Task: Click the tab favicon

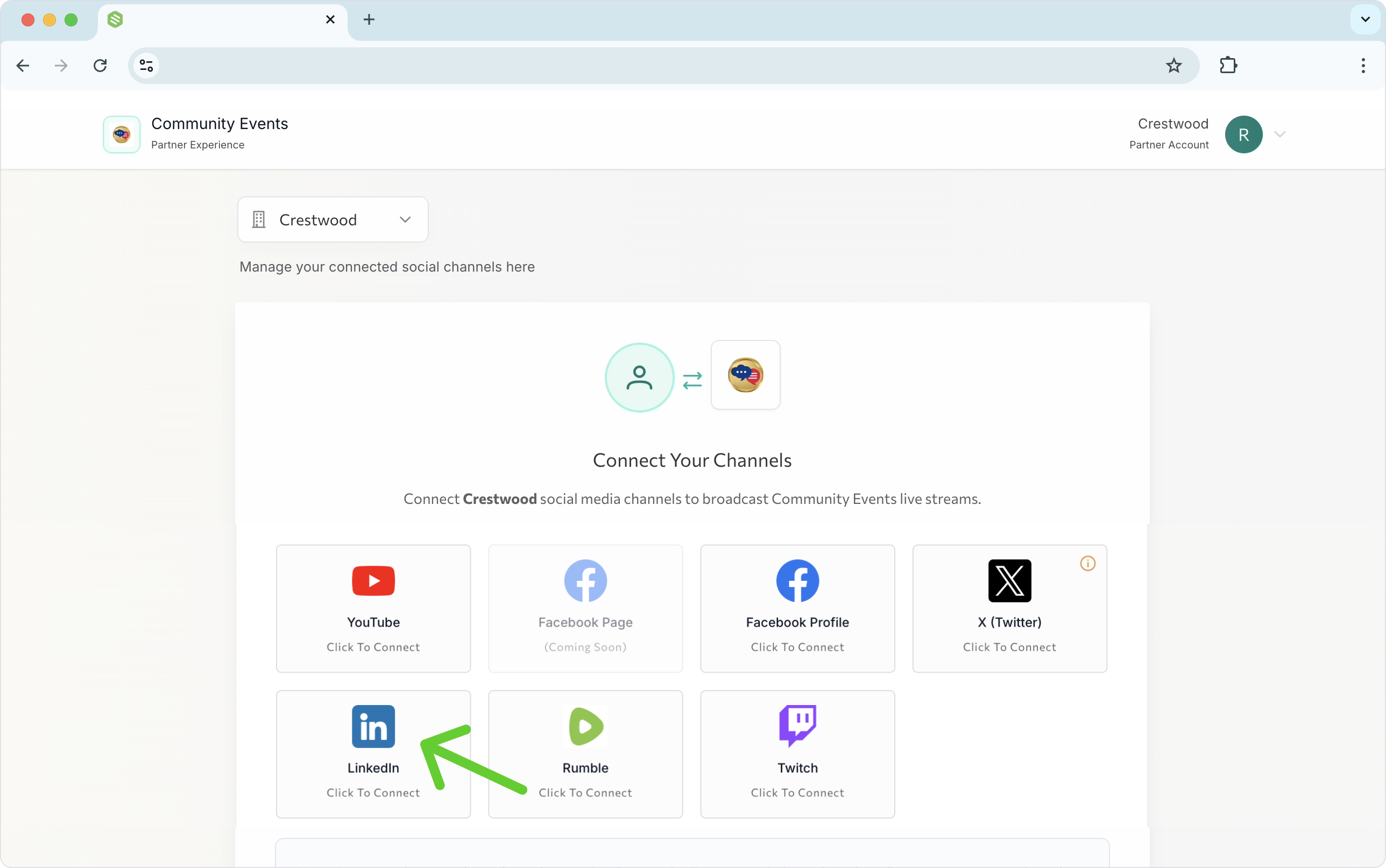Action: coord(115,19)
